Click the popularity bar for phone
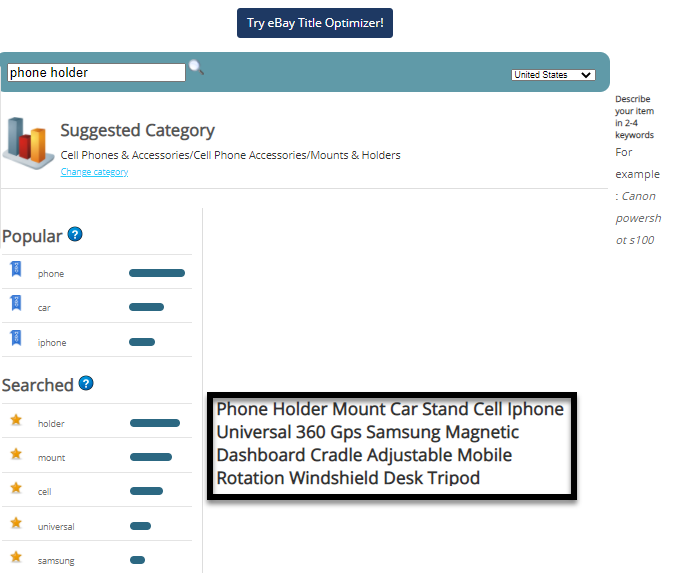 point(157,273)
